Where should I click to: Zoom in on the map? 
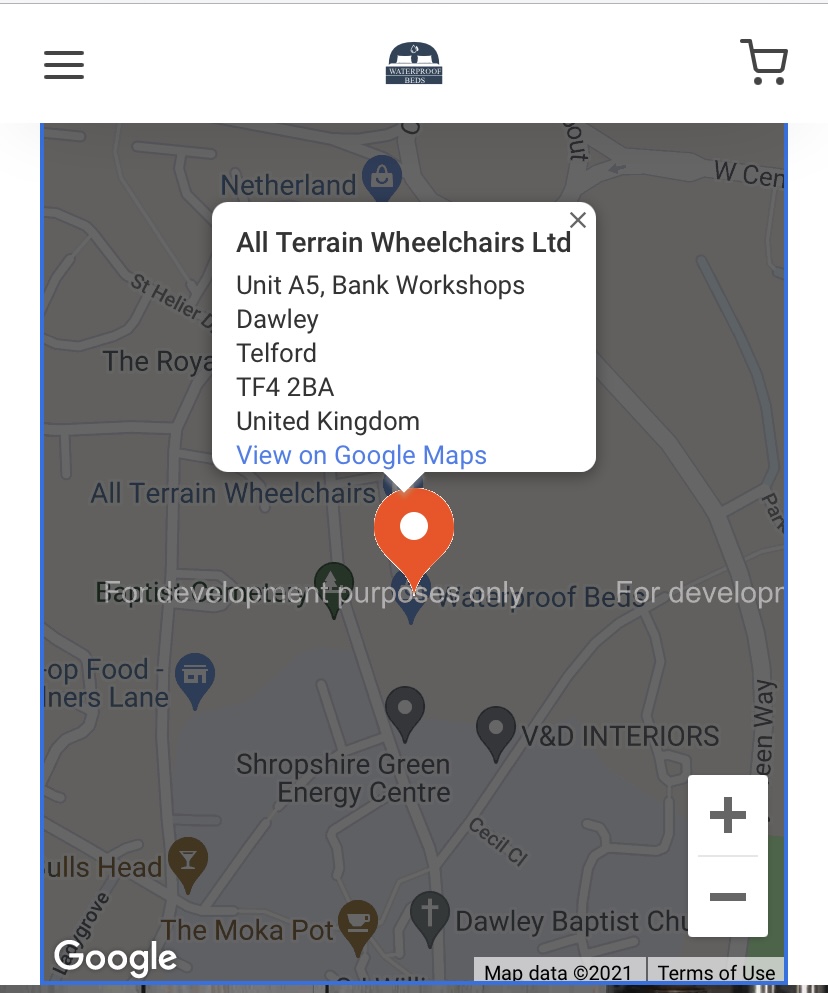727,816
